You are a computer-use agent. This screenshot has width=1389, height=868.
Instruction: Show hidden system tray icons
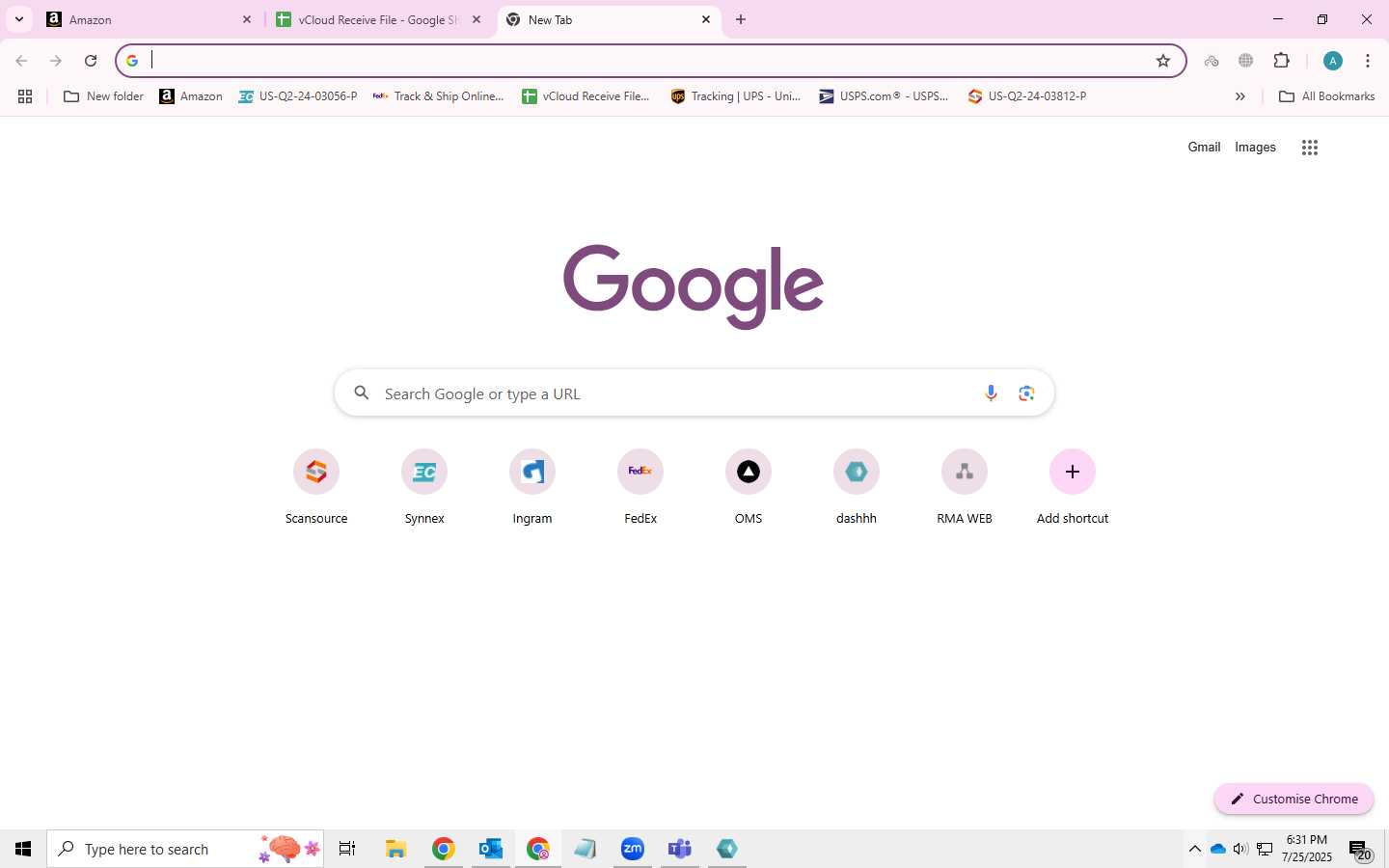pyautogui.click(x=1194, y=849)
